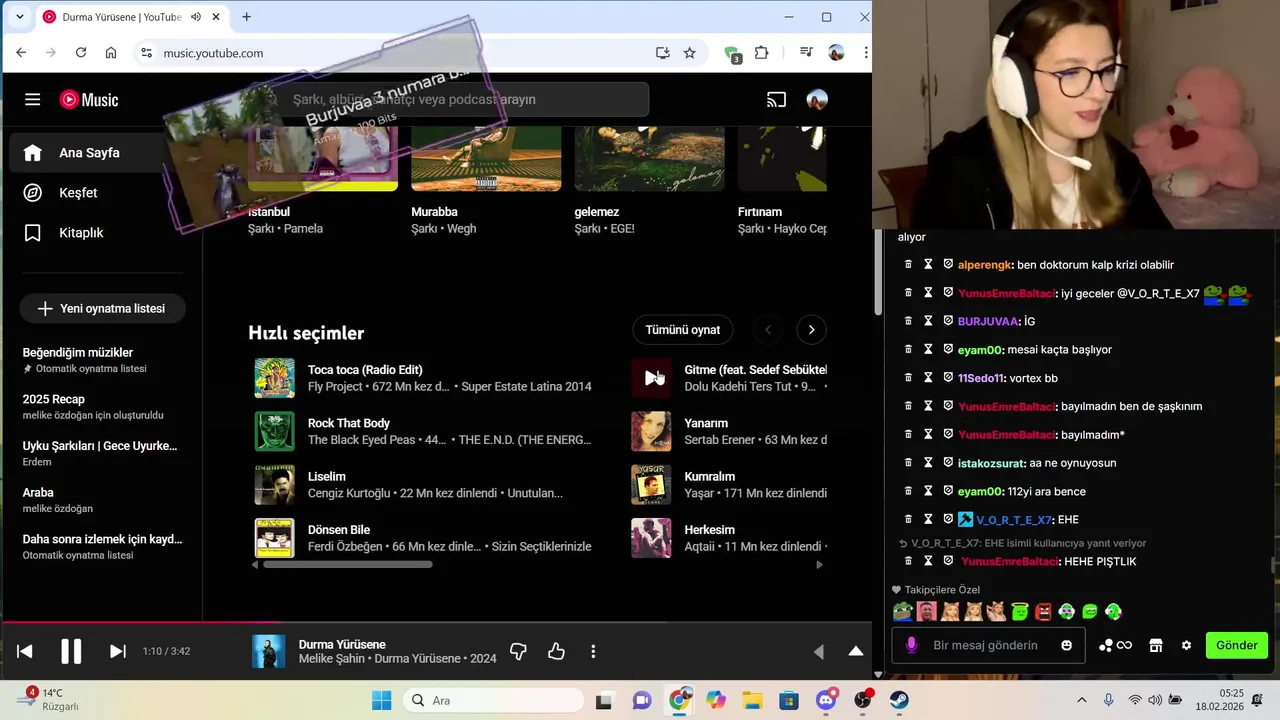Click the horizontal scrollbar under Hızlı seçimler
Image resolution: width=1280 pixels, height=720 pixels.
[347, 565]
